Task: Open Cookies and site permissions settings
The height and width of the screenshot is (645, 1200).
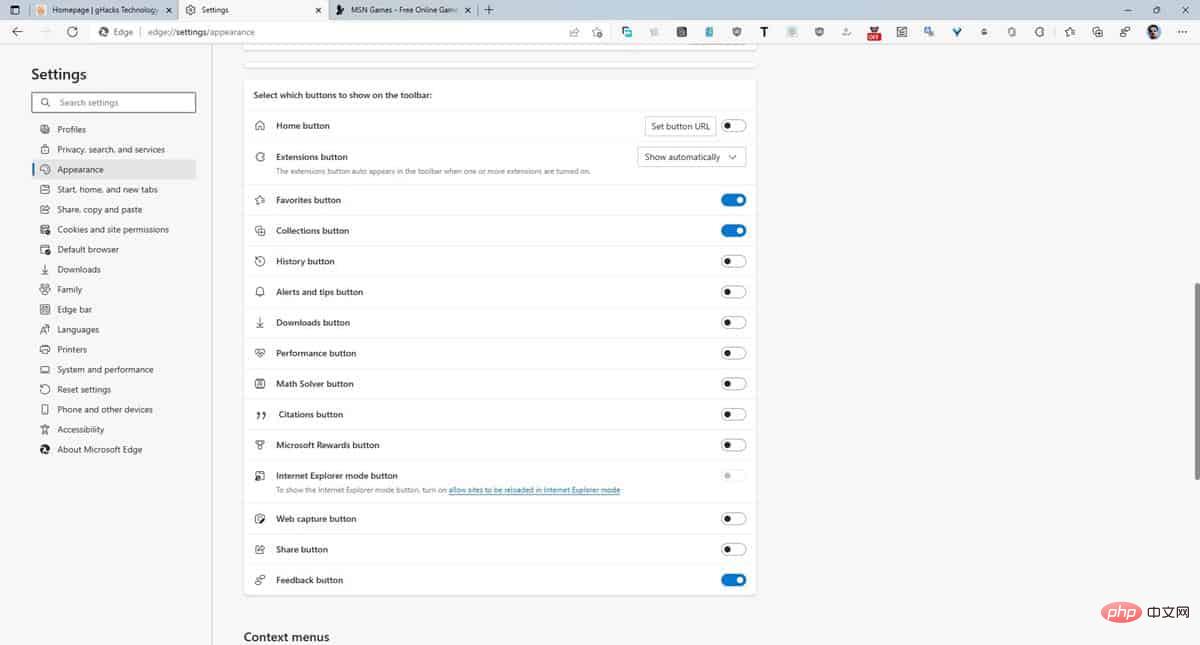Action: (113, 229)
